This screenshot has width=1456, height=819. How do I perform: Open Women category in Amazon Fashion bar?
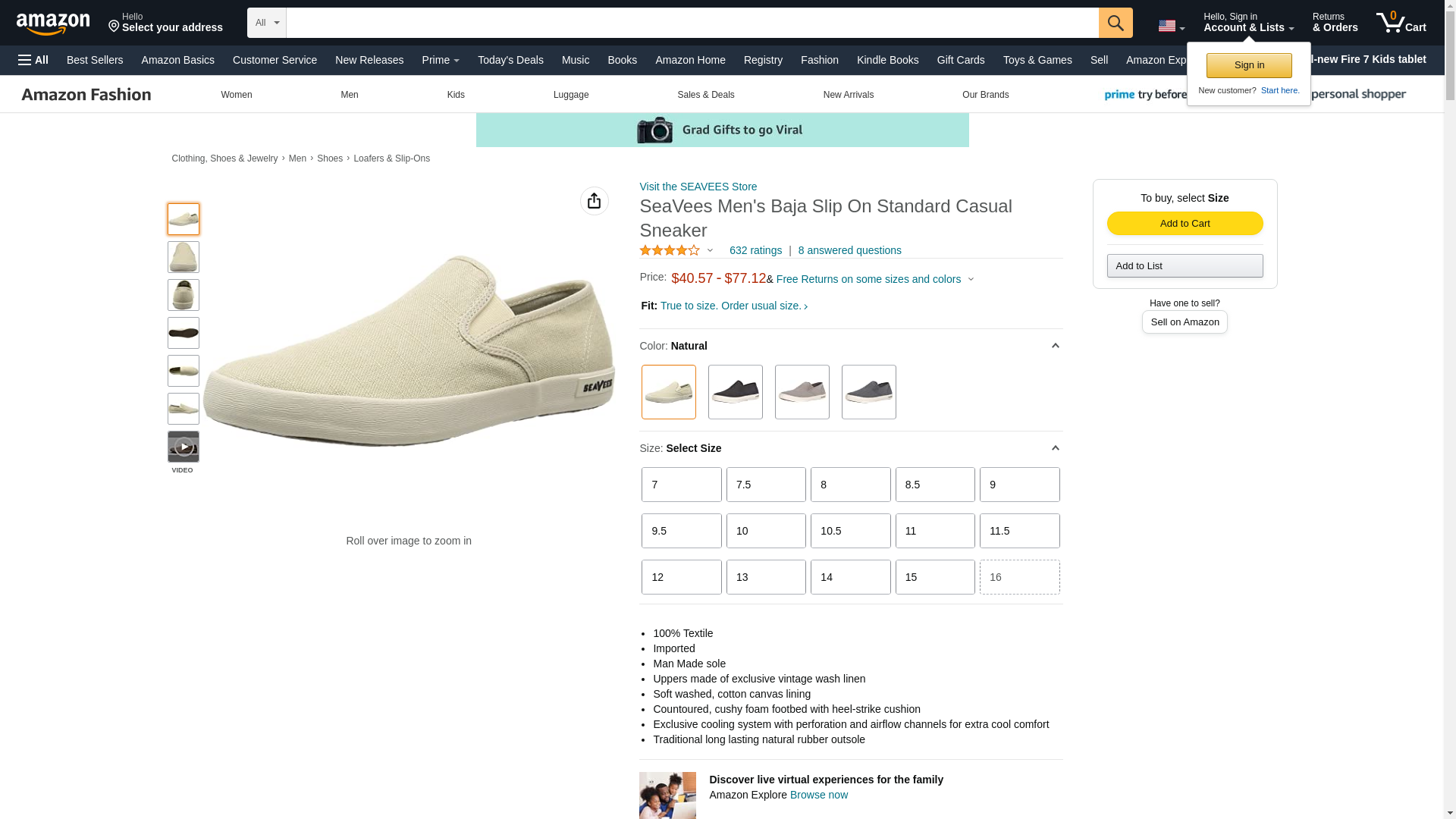coord(237,95)
